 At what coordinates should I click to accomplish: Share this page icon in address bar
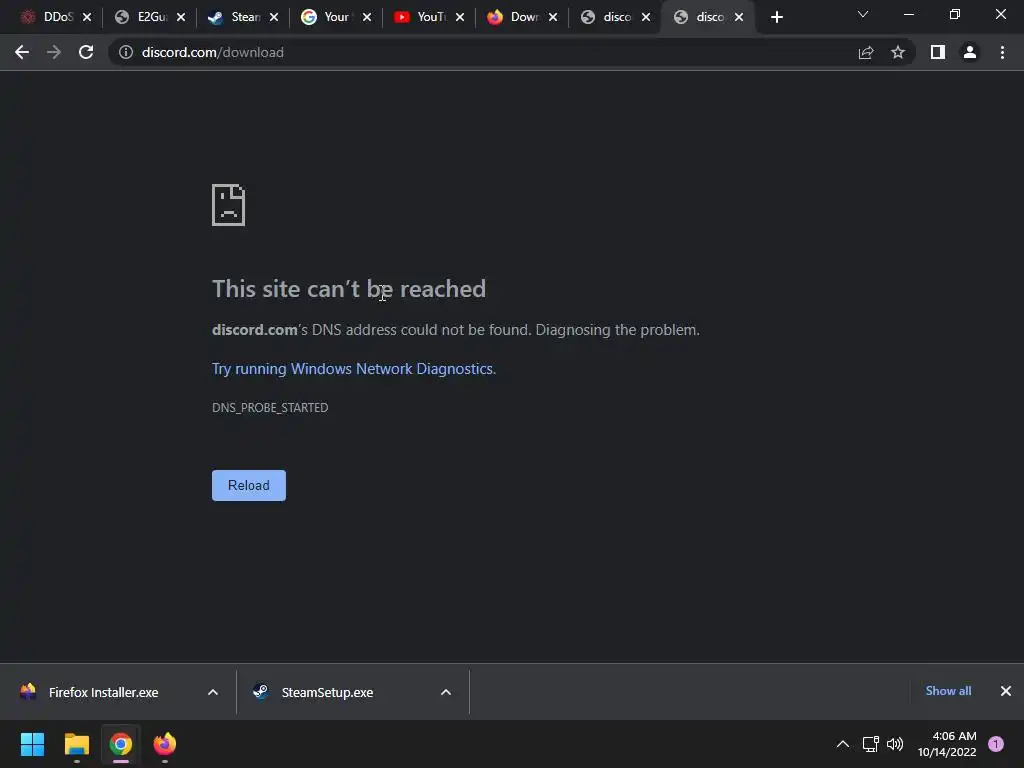coord(866,52)
